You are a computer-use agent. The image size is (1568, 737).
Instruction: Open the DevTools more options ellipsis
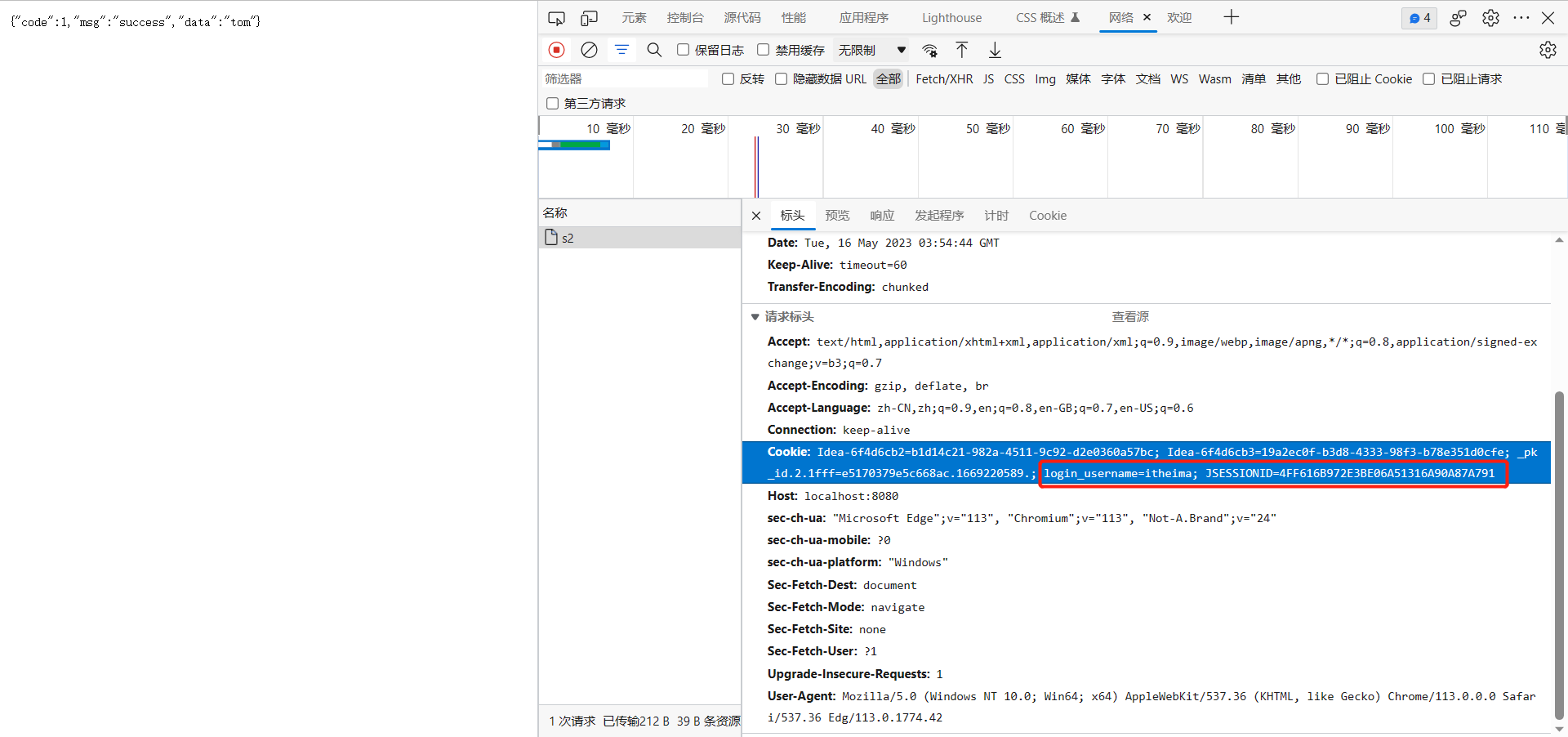pyautogui.click(x=1521, y=18)
